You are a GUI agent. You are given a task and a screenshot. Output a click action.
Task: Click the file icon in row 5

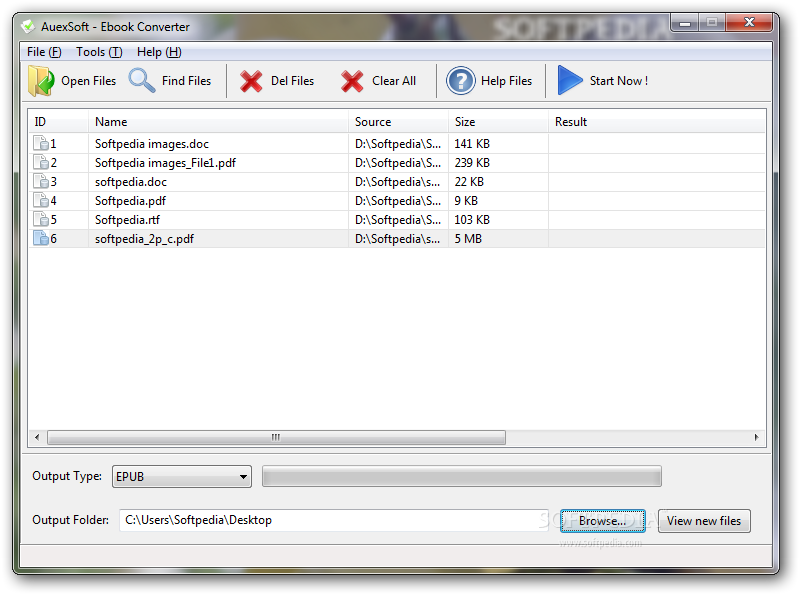point(41,219)
